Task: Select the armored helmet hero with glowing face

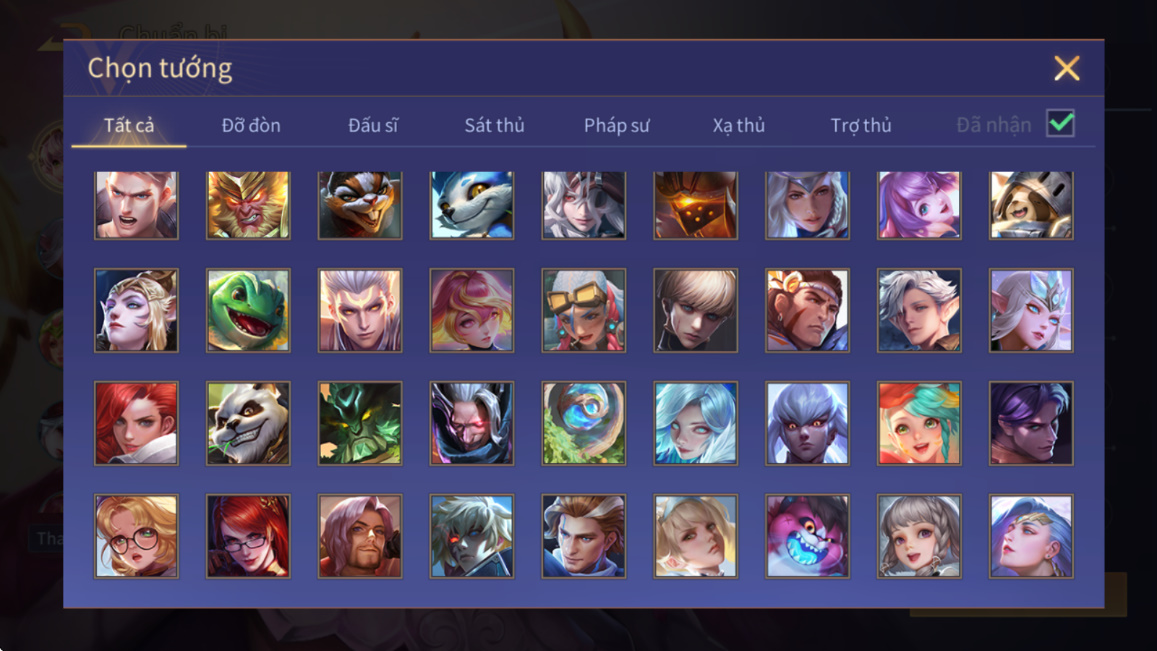Action: tap(695, 205)
